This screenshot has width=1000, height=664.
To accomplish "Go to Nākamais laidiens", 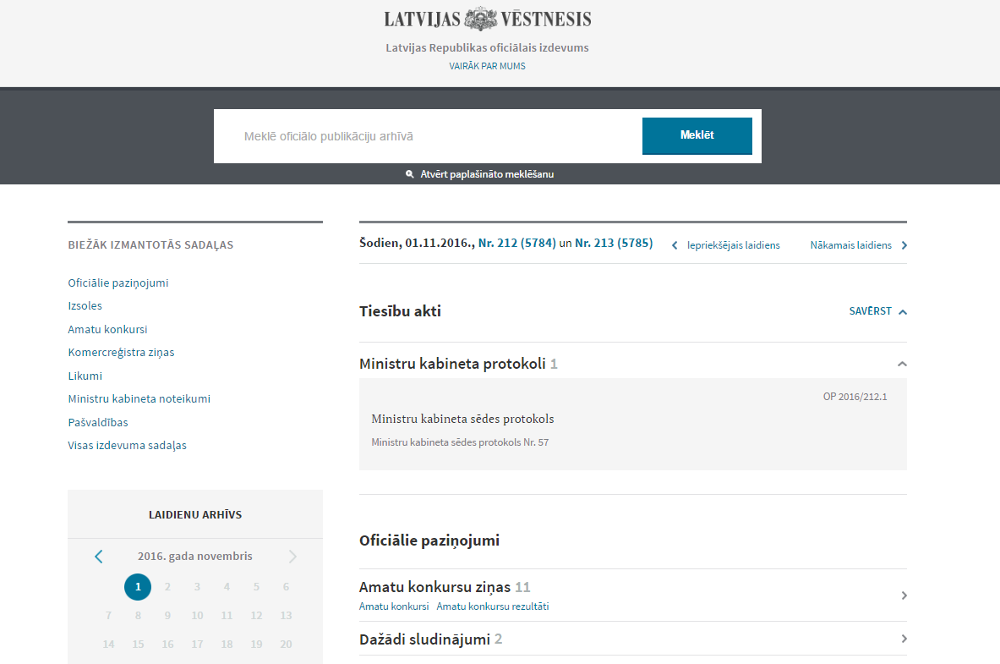I will pyautogui.click(x=858, y=245).
